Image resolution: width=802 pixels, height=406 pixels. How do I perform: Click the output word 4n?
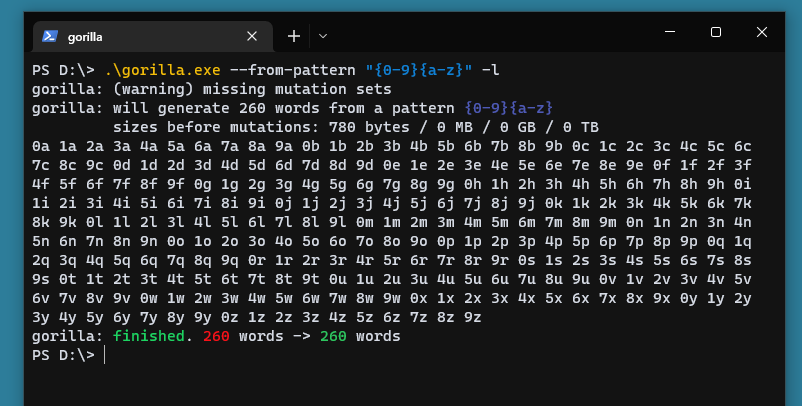pos(743,222)
